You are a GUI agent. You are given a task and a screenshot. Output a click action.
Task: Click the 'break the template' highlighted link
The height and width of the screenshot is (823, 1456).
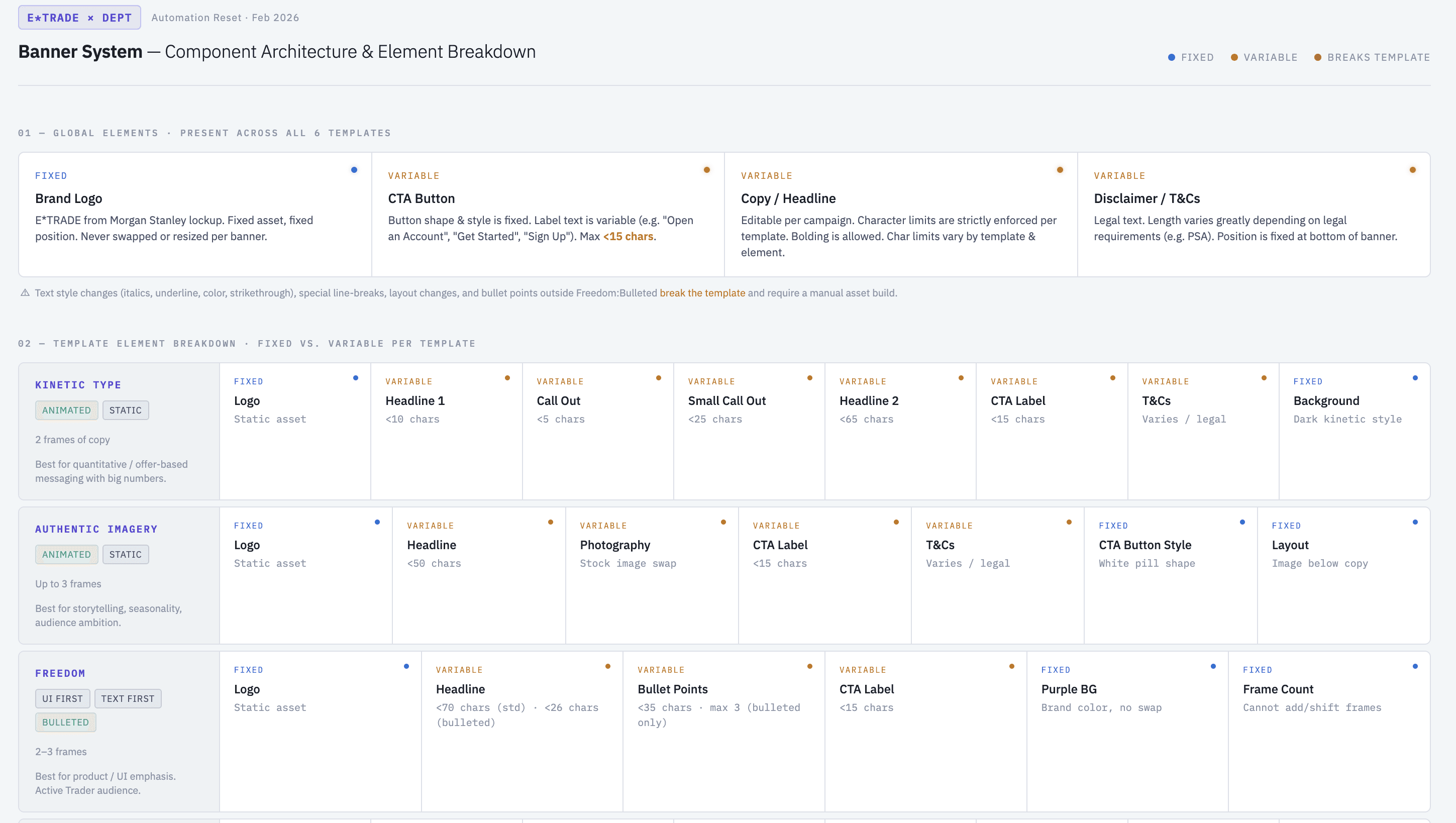click(x=702, y=293)
